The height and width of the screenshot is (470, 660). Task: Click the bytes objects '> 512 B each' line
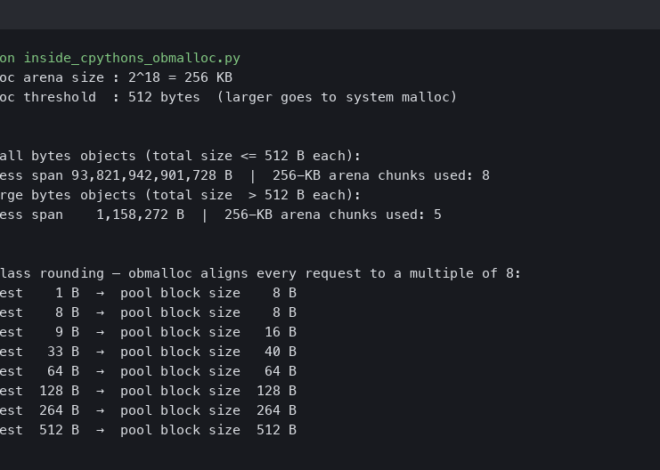click(x=180, y=195)
